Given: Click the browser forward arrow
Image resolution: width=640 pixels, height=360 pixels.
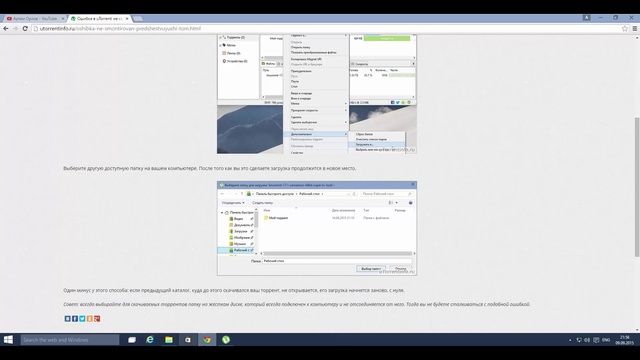Looking at the screenshot, I should pyautogui.click(x=16, y=29).
